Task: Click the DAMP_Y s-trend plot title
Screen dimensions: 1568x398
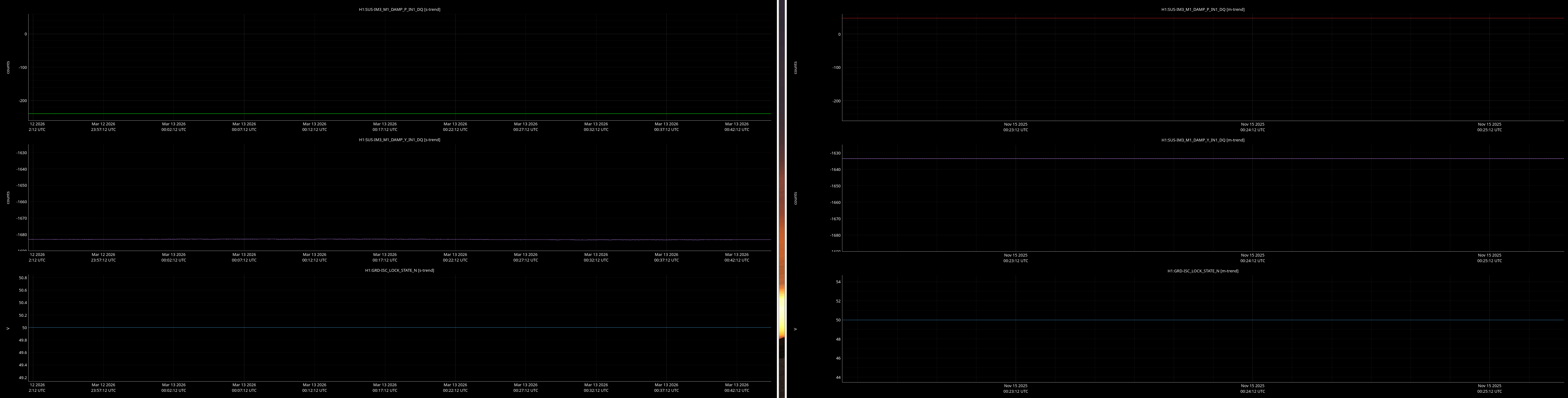Action: 399,140
